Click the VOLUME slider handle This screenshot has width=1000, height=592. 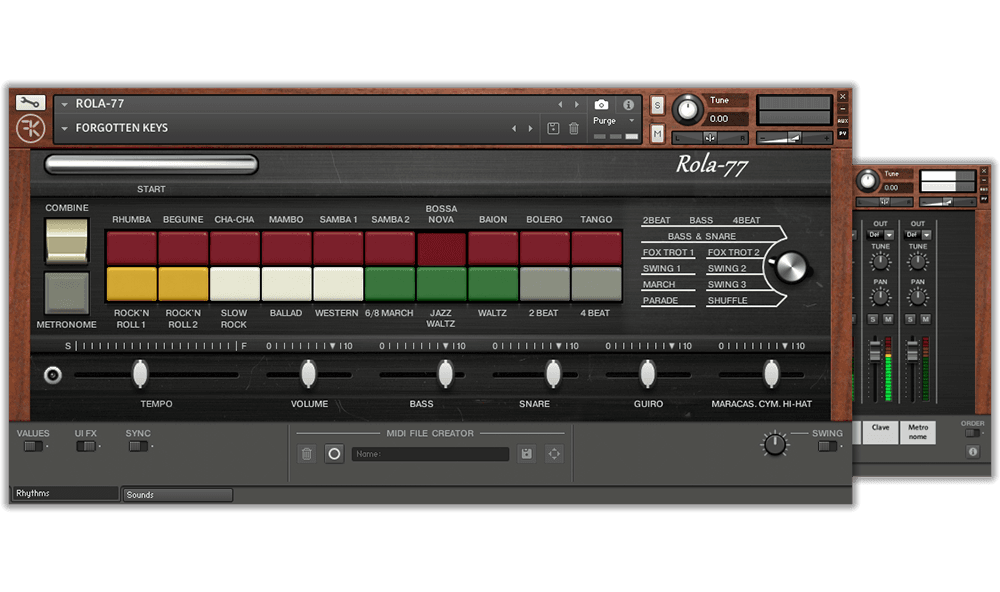308,374
